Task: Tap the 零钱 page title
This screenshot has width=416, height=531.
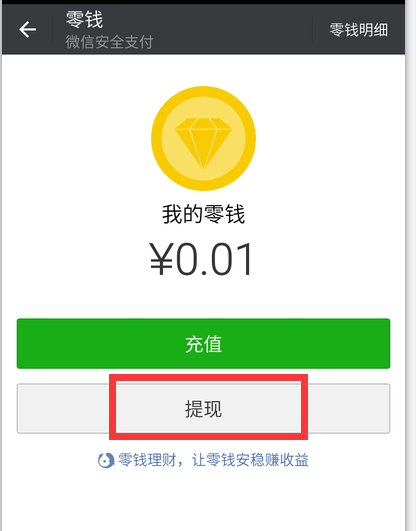Action: 84,19
